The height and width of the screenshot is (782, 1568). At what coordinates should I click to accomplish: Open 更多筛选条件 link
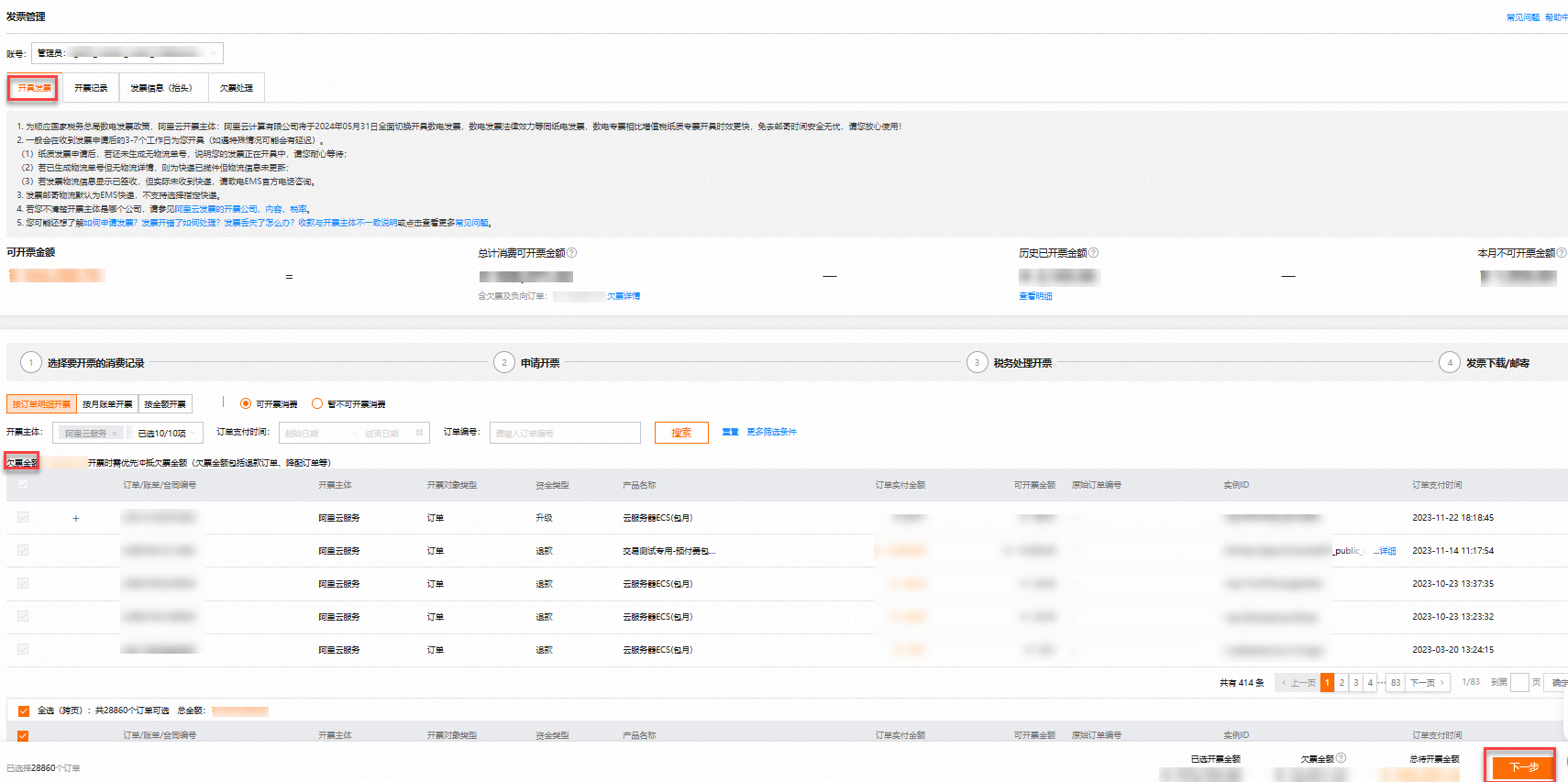[x=771, y=432]
